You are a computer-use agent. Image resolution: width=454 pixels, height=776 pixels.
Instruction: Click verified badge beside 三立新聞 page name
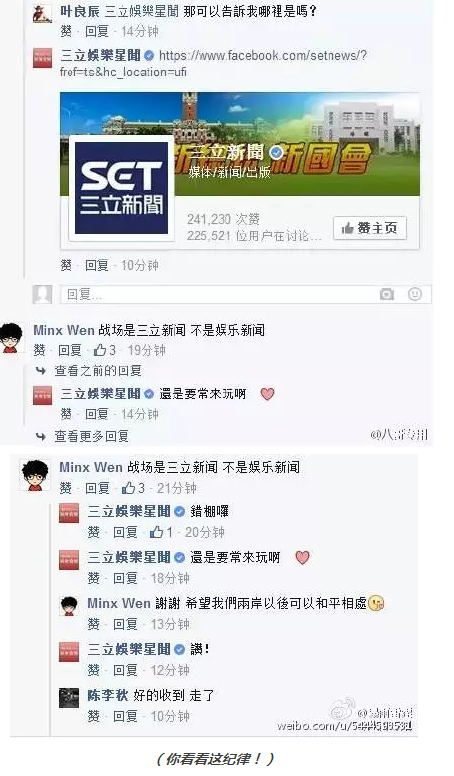pos(276,152)
